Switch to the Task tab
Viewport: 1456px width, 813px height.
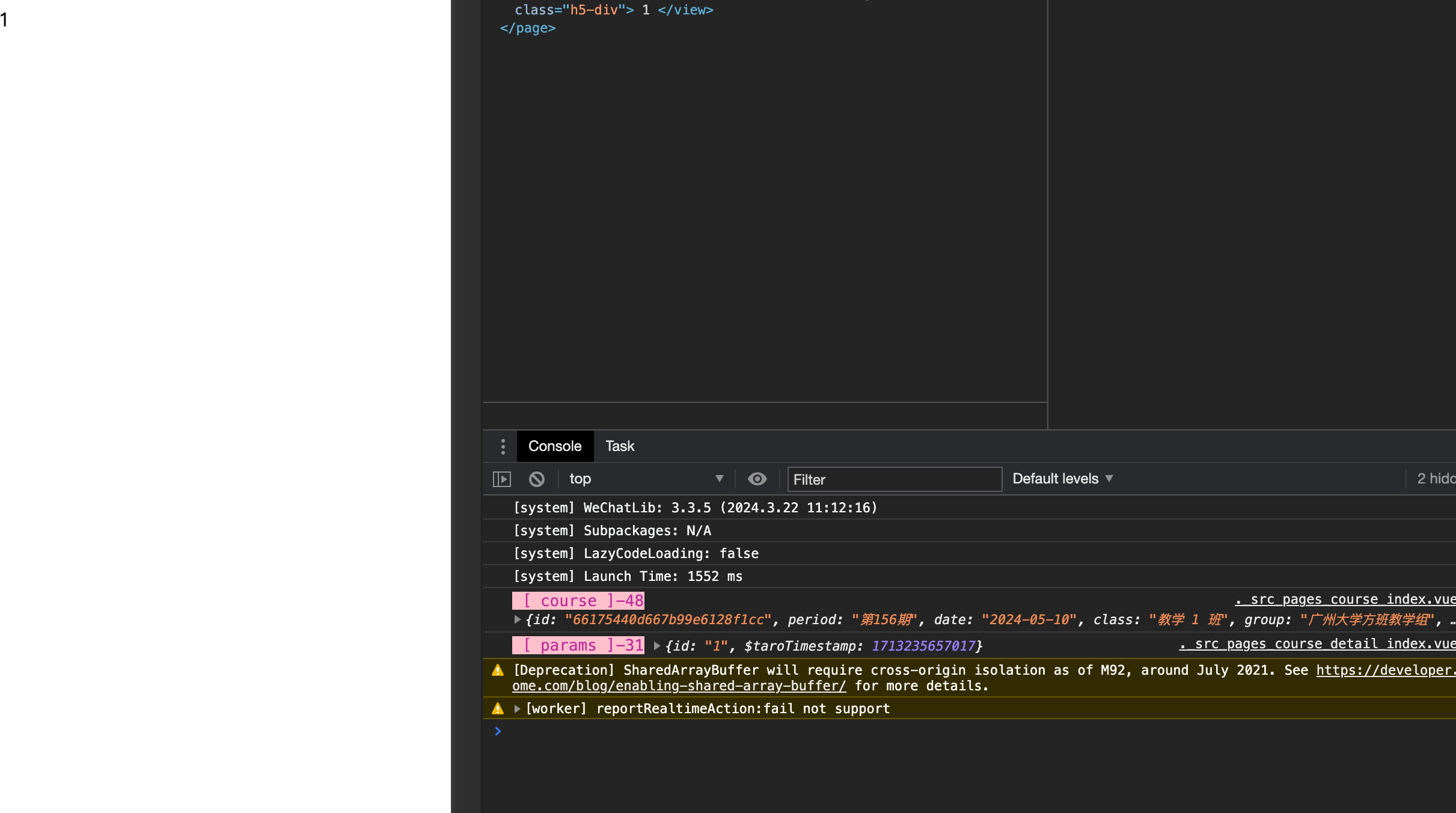coord(619,446)
